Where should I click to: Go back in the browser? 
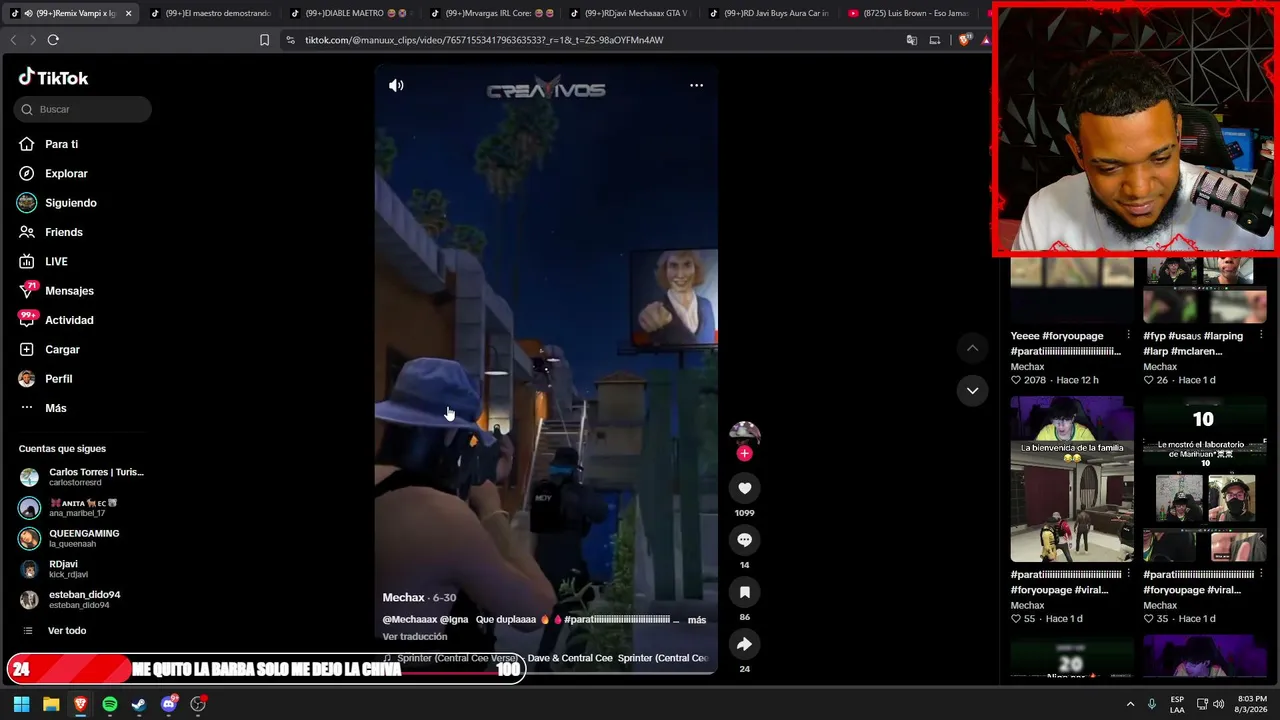tap(13, 40)
